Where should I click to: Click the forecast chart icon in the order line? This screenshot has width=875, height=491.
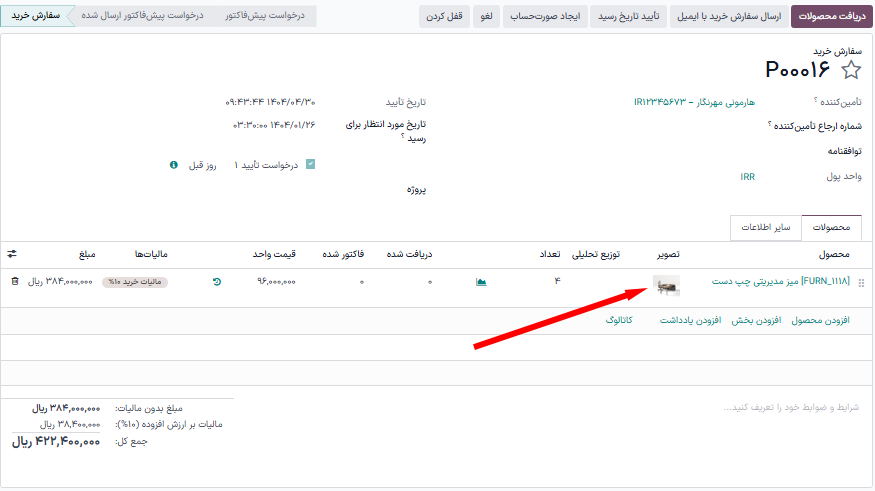point(481,282)
